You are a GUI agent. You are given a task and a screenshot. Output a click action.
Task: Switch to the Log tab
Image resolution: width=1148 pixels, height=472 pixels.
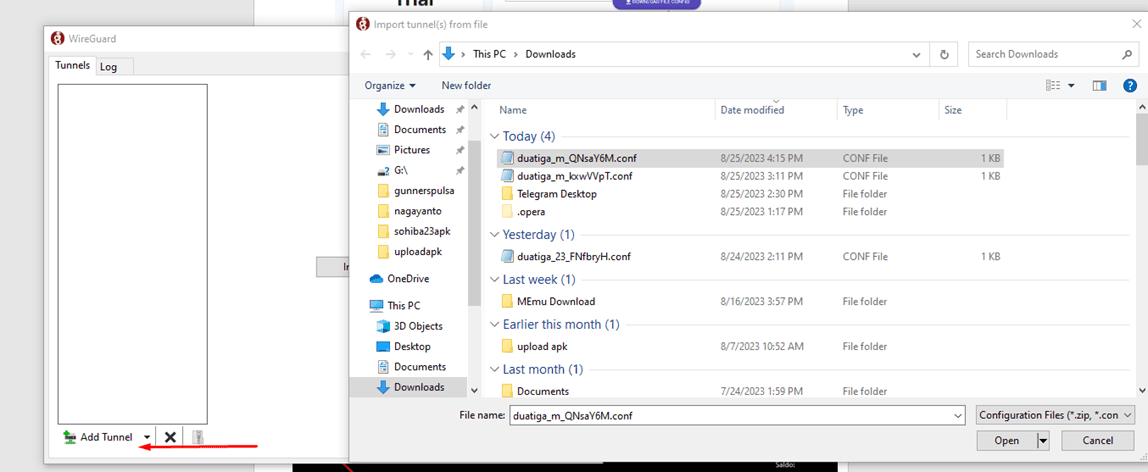[108, 66]
